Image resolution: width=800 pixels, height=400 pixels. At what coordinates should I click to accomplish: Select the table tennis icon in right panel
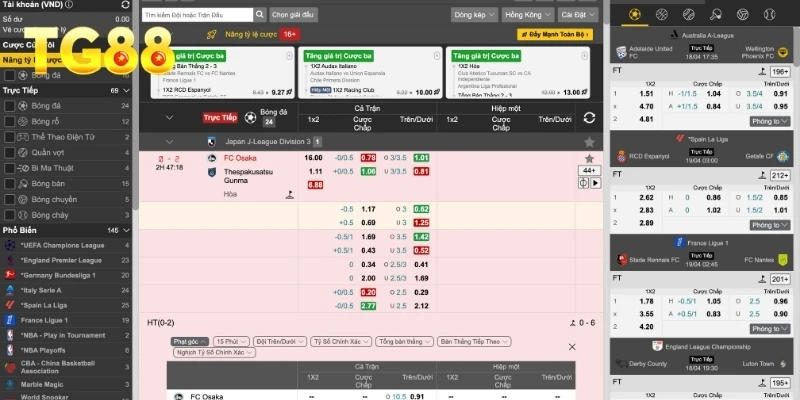click(x=716, y=14)
